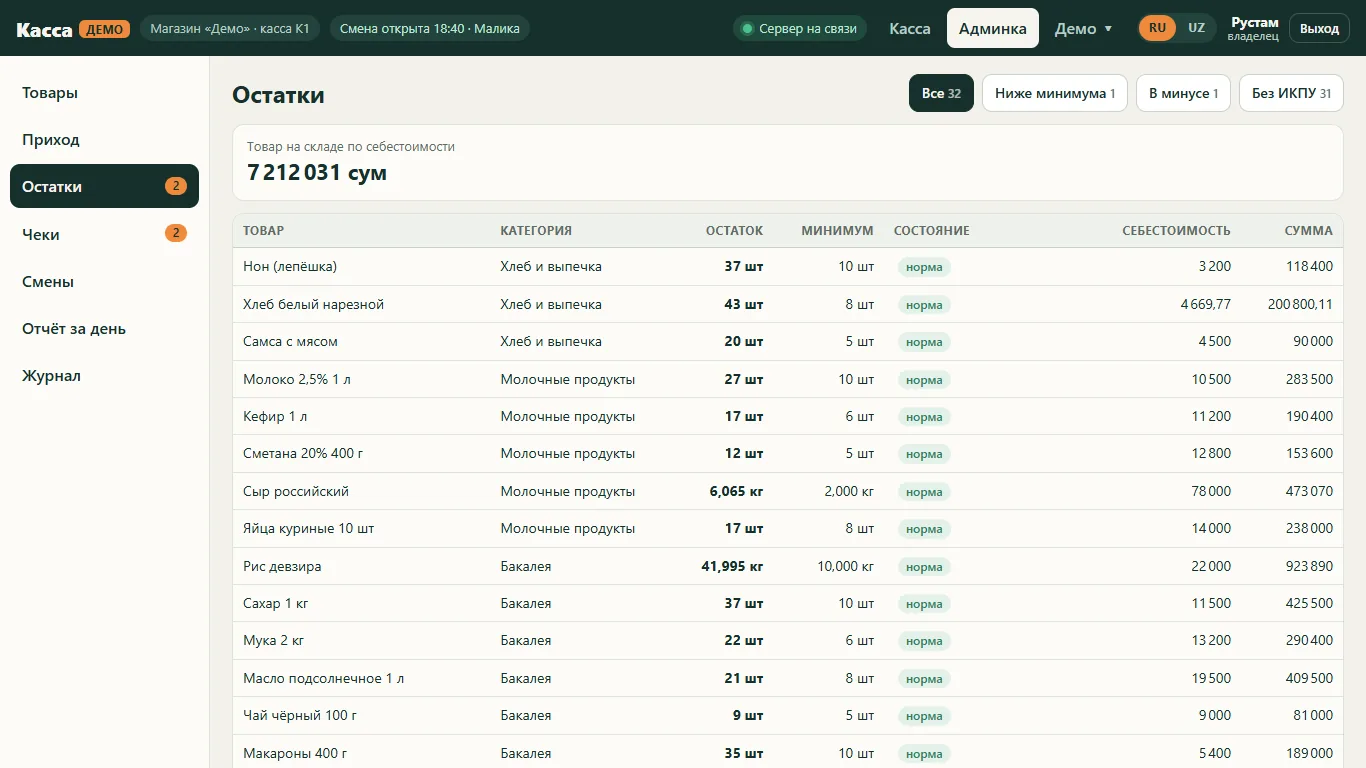Click the ОСТАТОК column header
This screenshot has height=768, width=1366.
(734, 231)
